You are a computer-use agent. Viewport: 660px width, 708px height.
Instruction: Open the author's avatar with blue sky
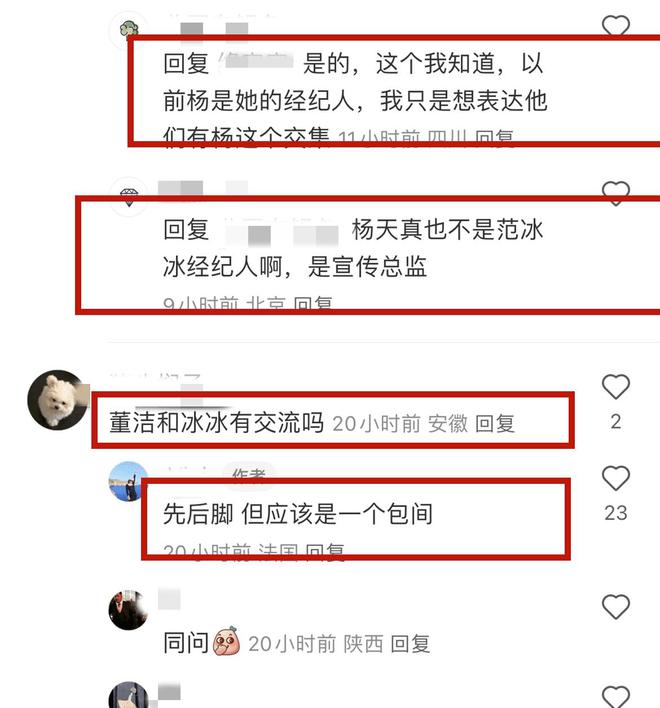tap(128, 481)
